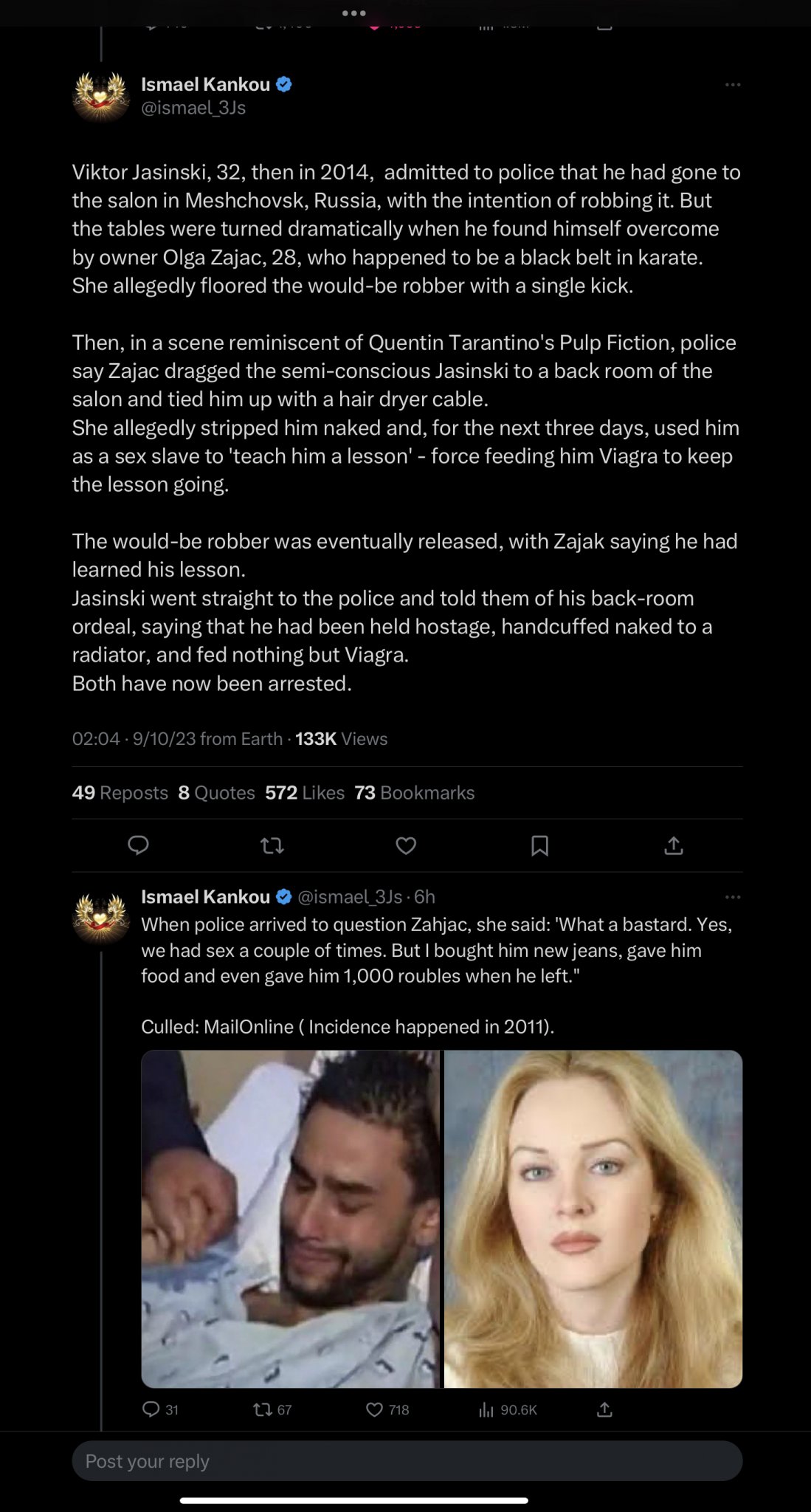Open the 572 Likes list
This screenshot has width=811, height=1512.
click(x=305, y=793)
